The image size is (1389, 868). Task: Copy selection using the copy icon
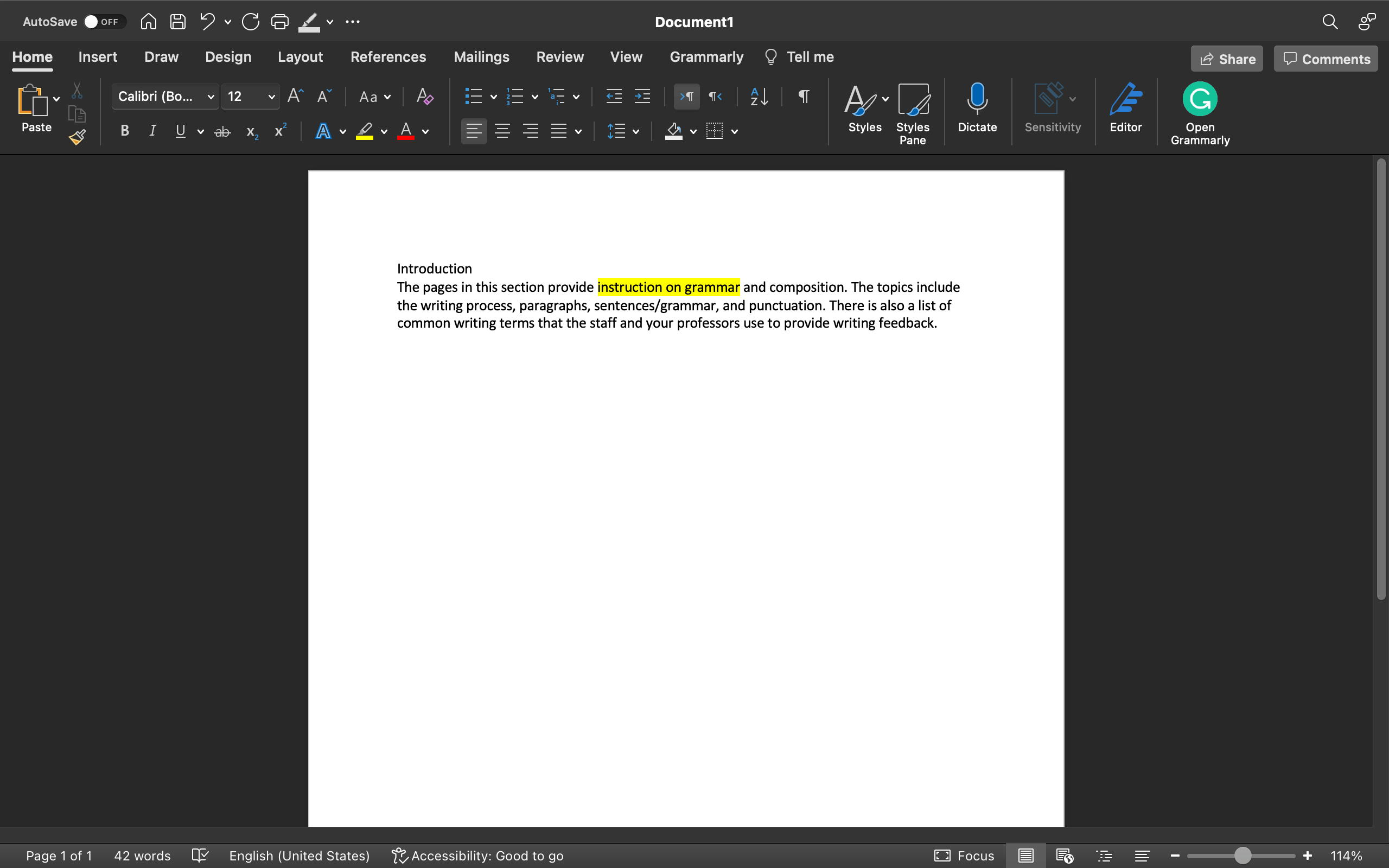77,114
